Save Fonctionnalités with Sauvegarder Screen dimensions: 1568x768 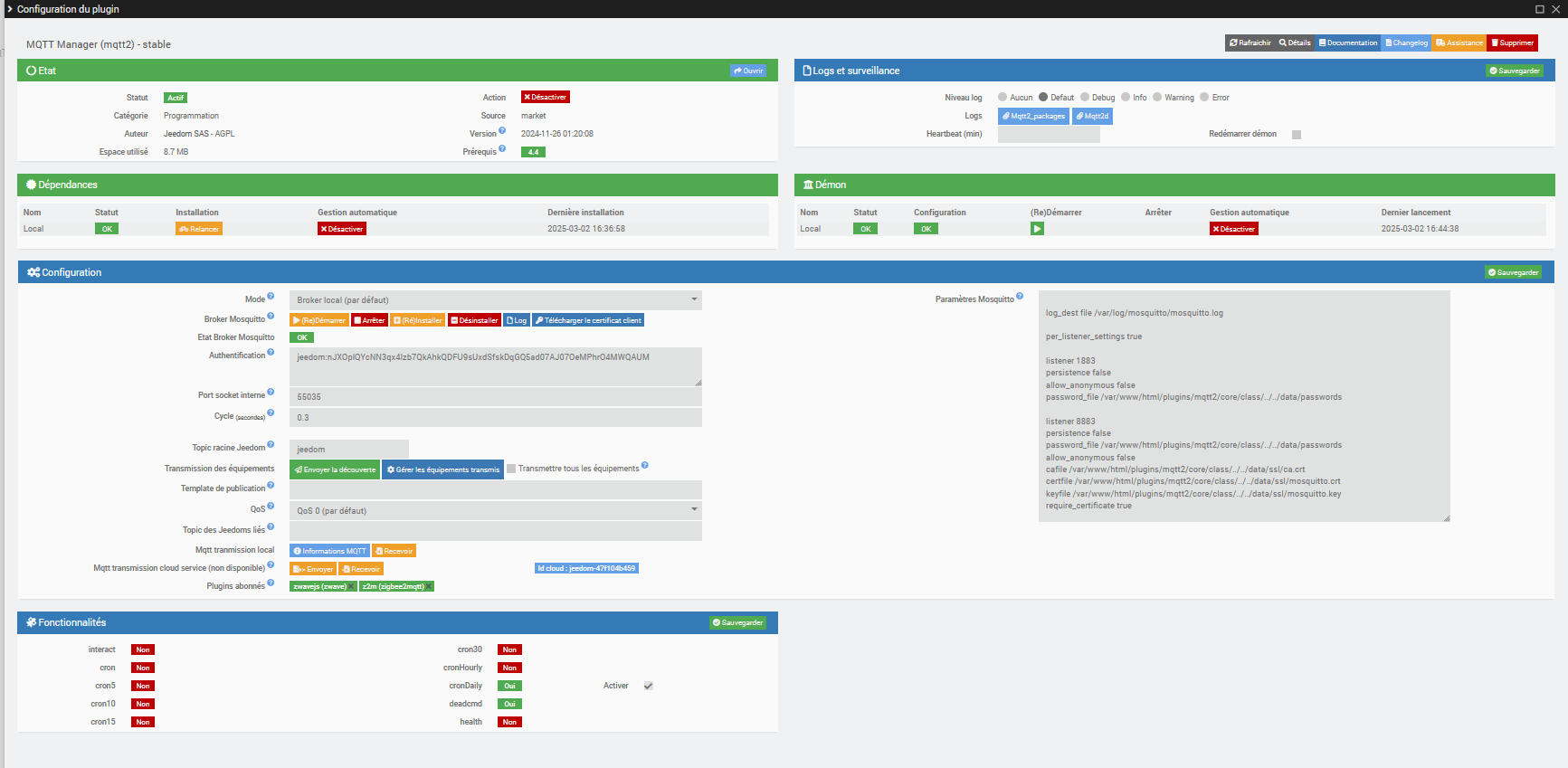point(737,622)
